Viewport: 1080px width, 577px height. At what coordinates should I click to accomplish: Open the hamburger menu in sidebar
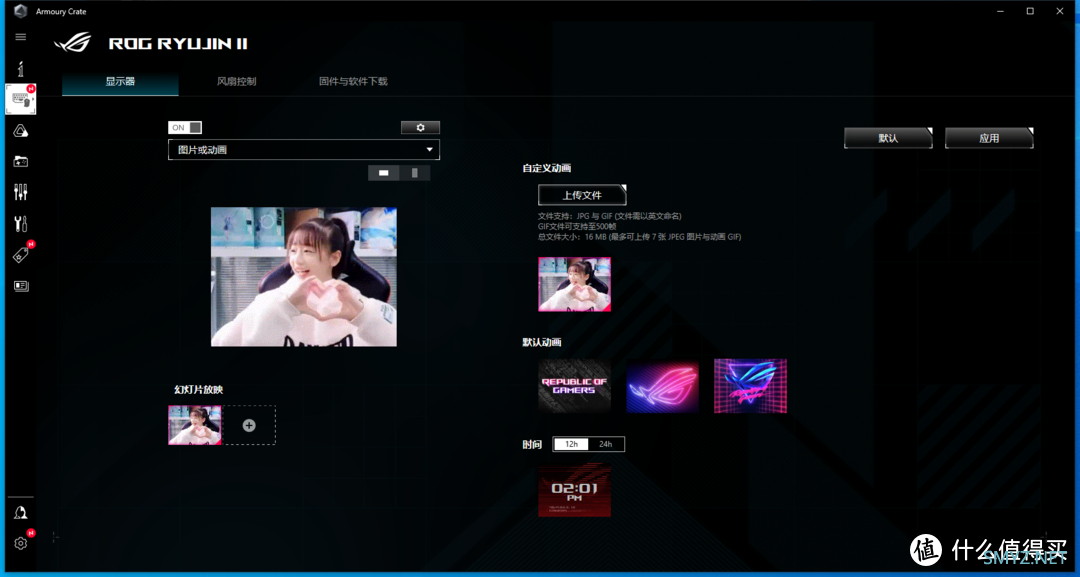point(21,37)
